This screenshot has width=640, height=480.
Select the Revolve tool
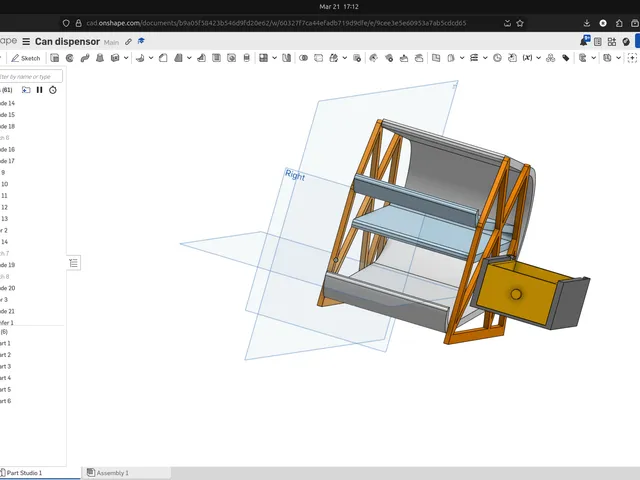click(69, 58)
